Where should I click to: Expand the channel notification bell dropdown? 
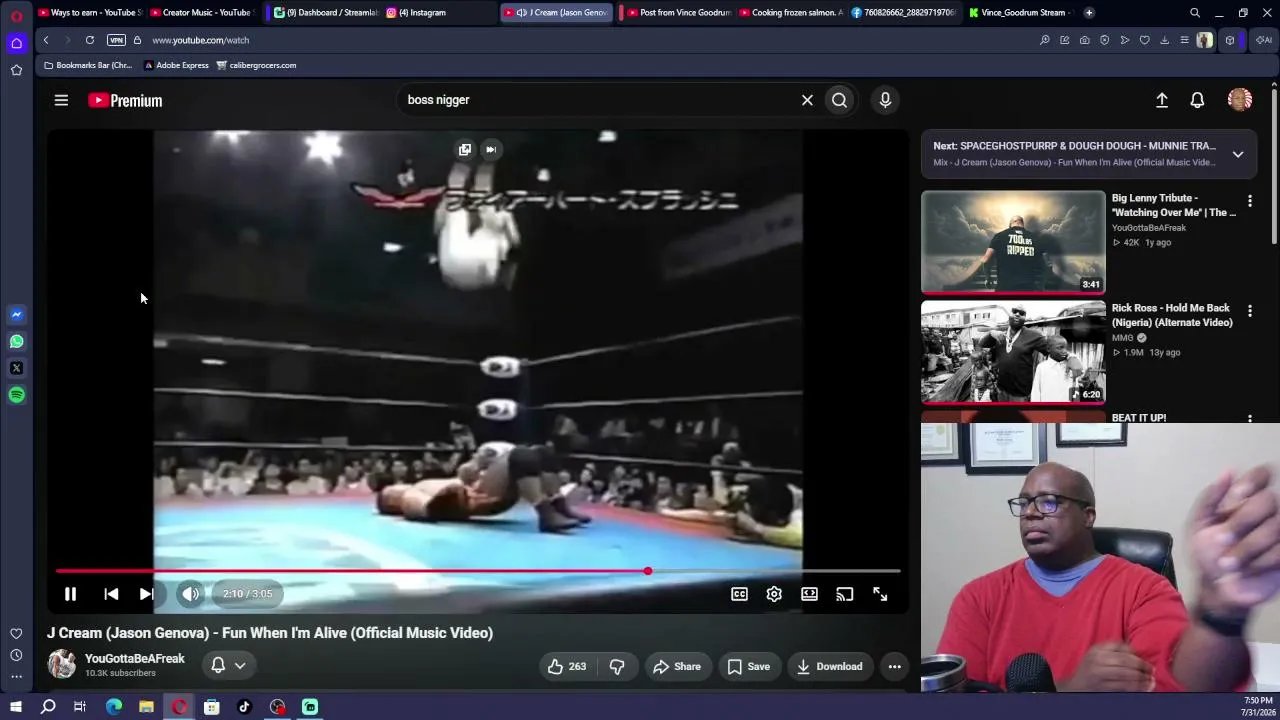tap(228, 666)
